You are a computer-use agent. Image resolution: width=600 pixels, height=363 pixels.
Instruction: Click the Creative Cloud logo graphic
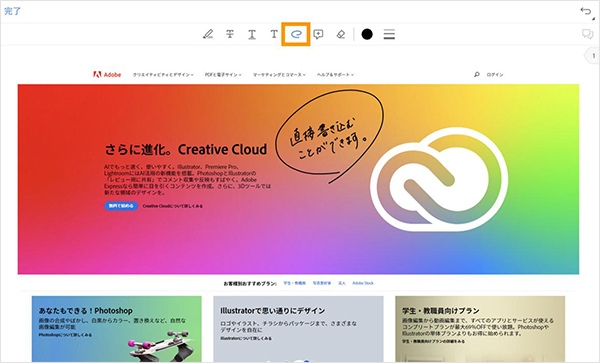pos(439,179)
